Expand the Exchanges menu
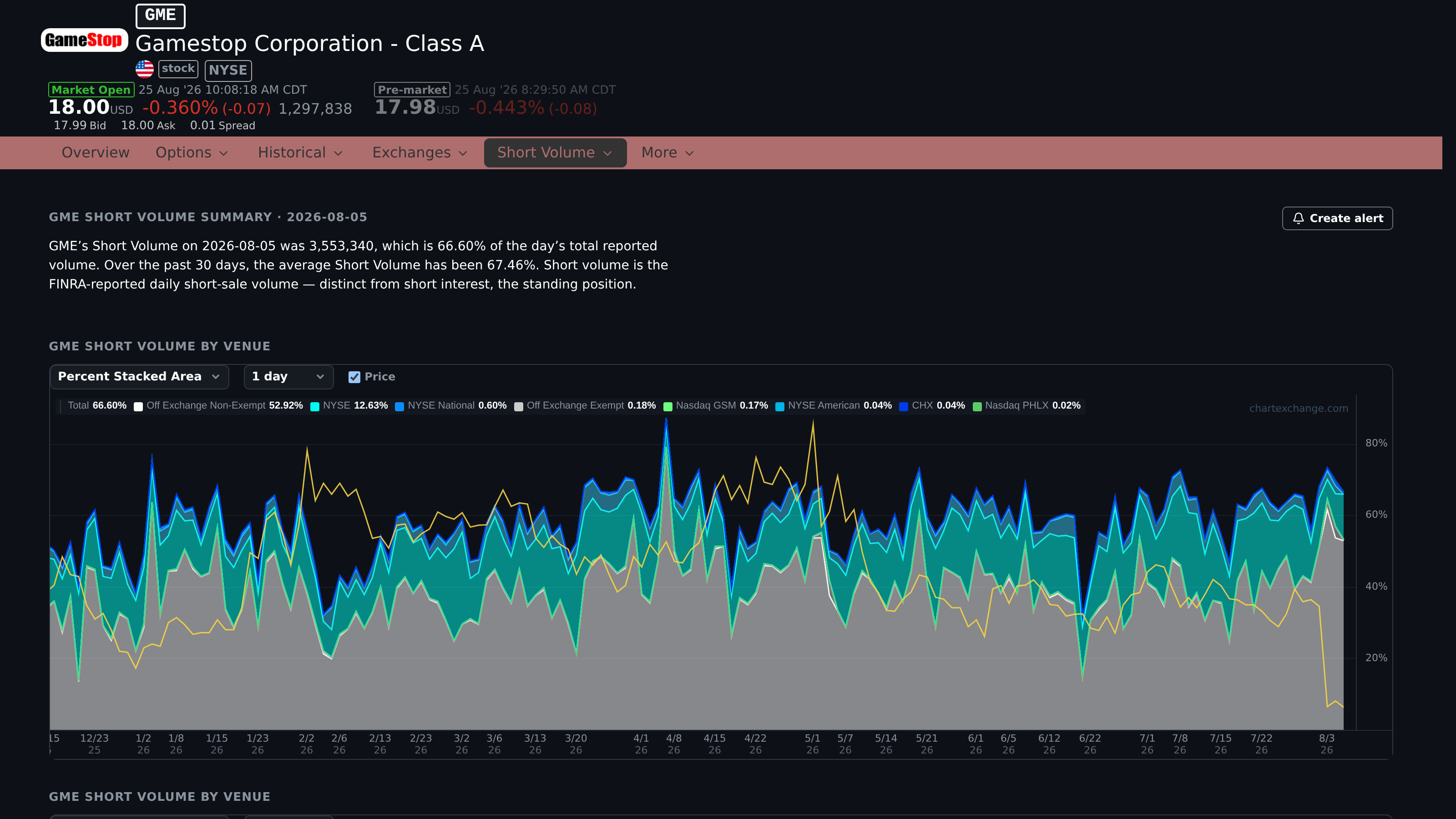The height and width of the screenshot is (819, 1456). point(420,152)
